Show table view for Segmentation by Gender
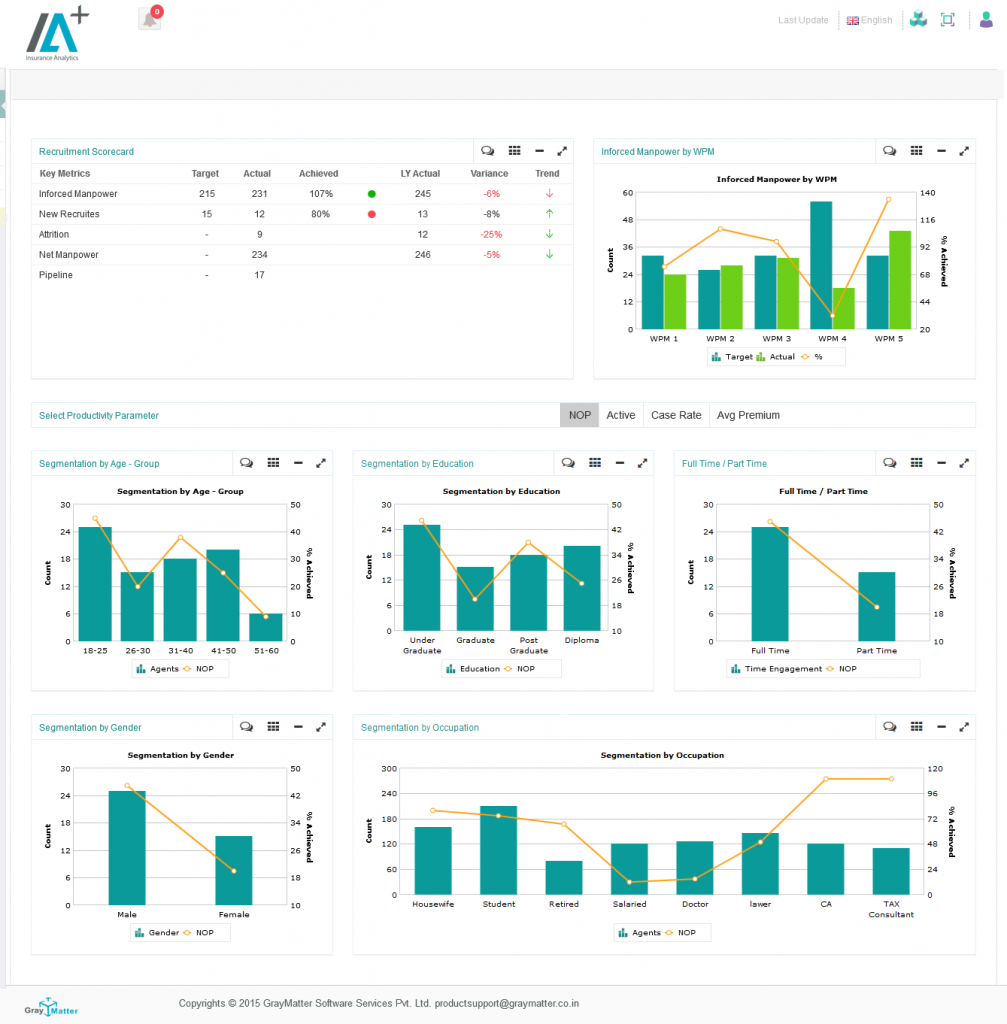 pos(273,727)
